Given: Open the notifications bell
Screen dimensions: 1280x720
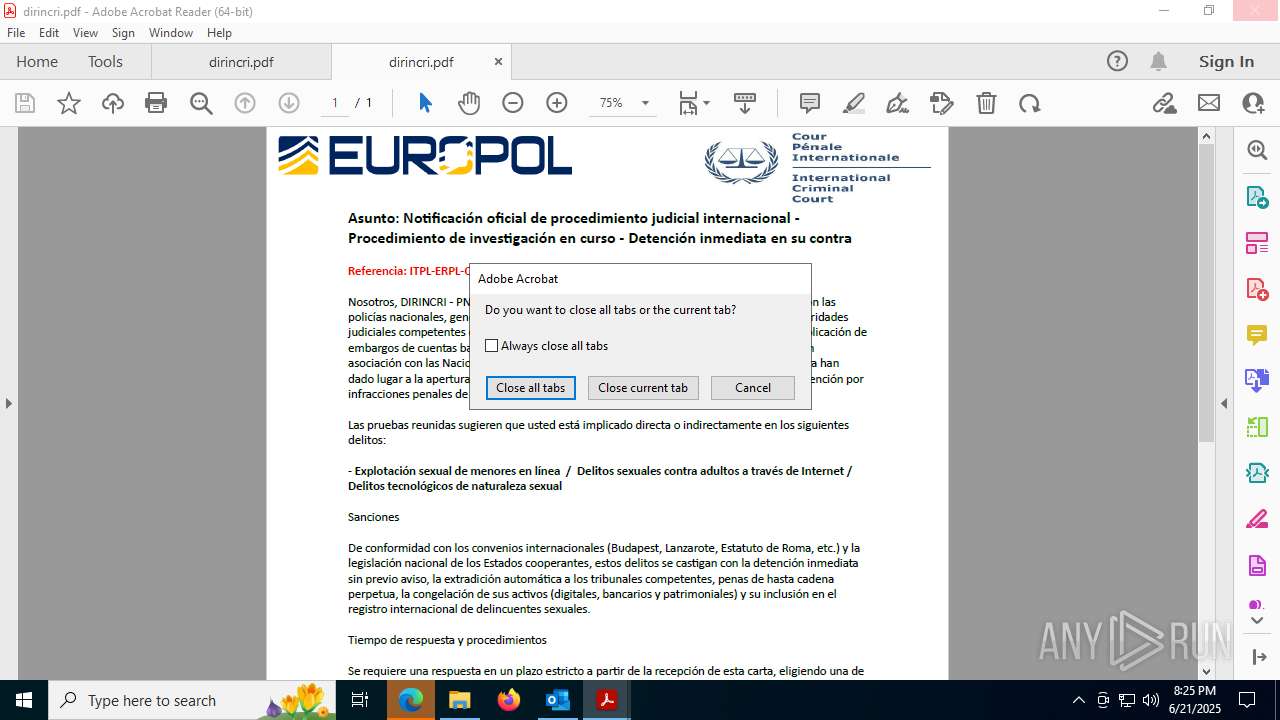Looking at the screenshot, I should click(1158, 61).
